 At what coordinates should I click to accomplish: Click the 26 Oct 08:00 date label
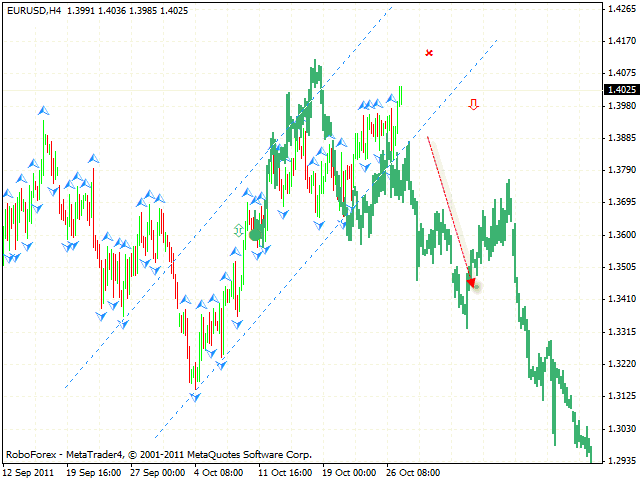click(x=414, y=471)
